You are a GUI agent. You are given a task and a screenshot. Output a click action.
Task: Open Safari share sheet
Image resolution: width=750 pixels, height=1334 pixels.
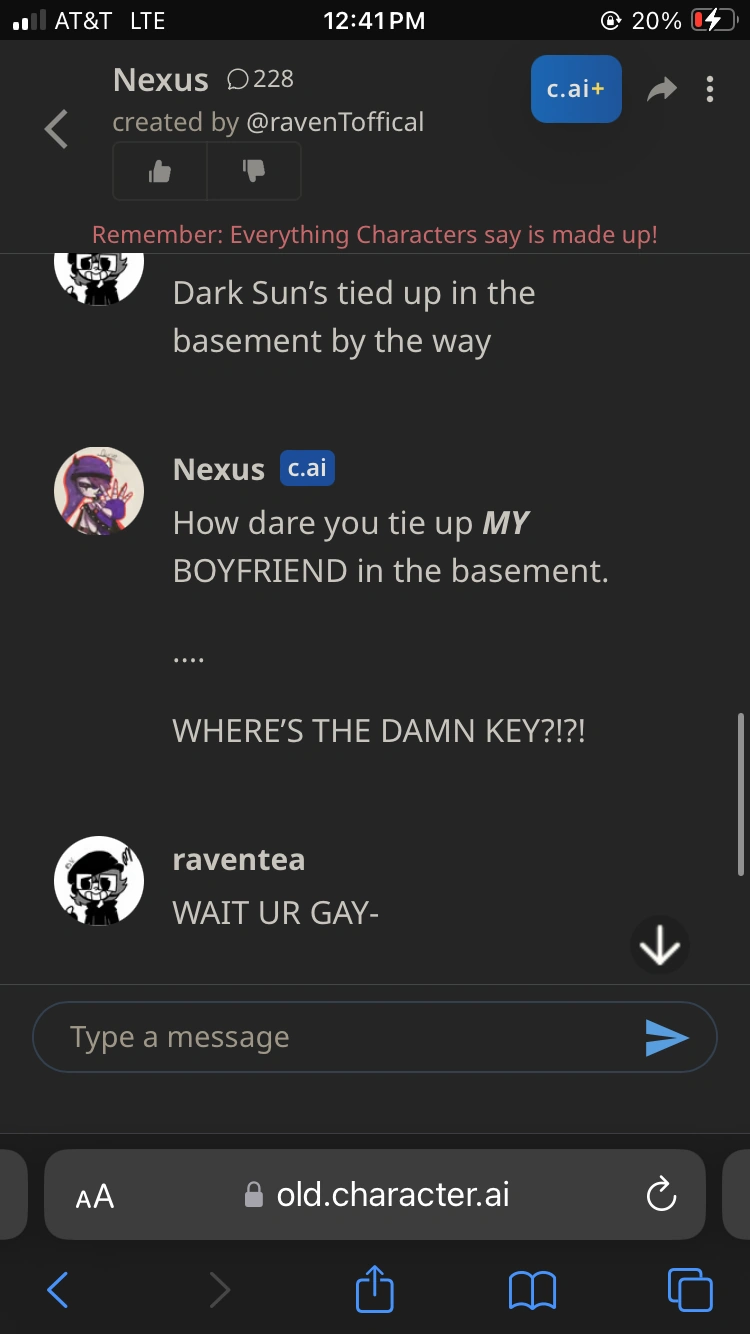(375, 1288)
